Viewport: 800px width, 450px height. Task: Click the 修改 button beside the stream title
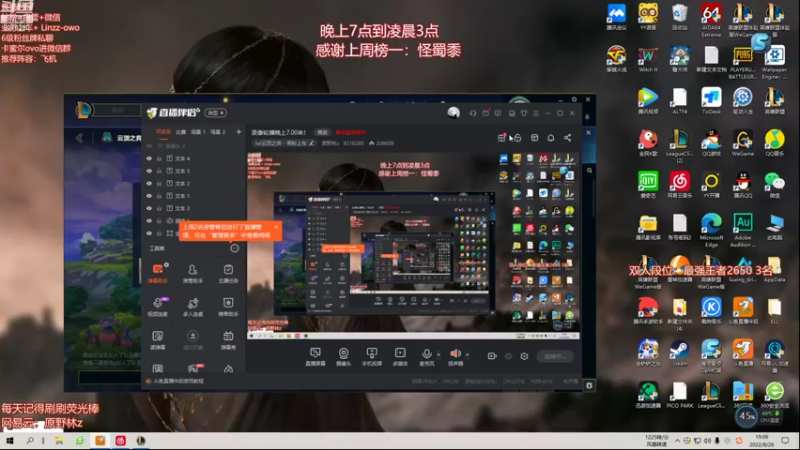coord(322,132)
